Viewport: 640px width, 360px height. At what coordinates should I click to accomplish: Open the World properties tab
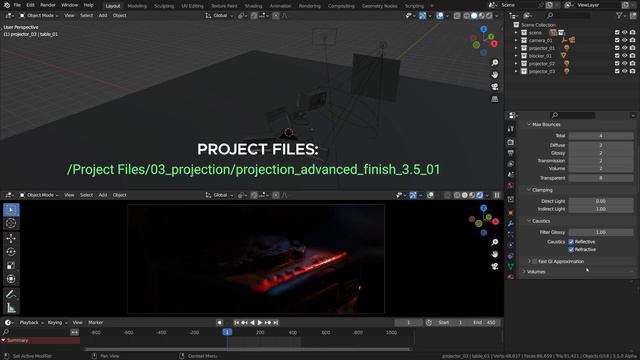pos(511,185)
